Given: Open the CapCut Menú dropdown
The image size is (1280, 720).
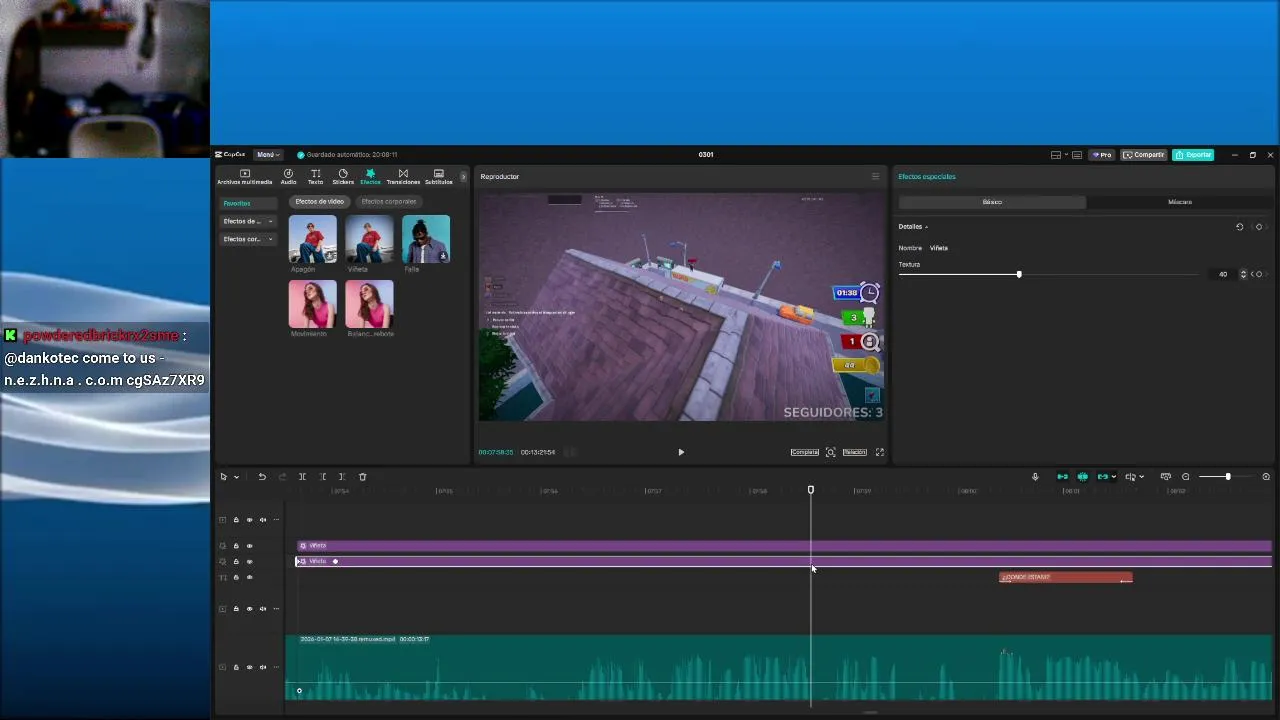Looking at the screenshot, I should click(267, 155).
